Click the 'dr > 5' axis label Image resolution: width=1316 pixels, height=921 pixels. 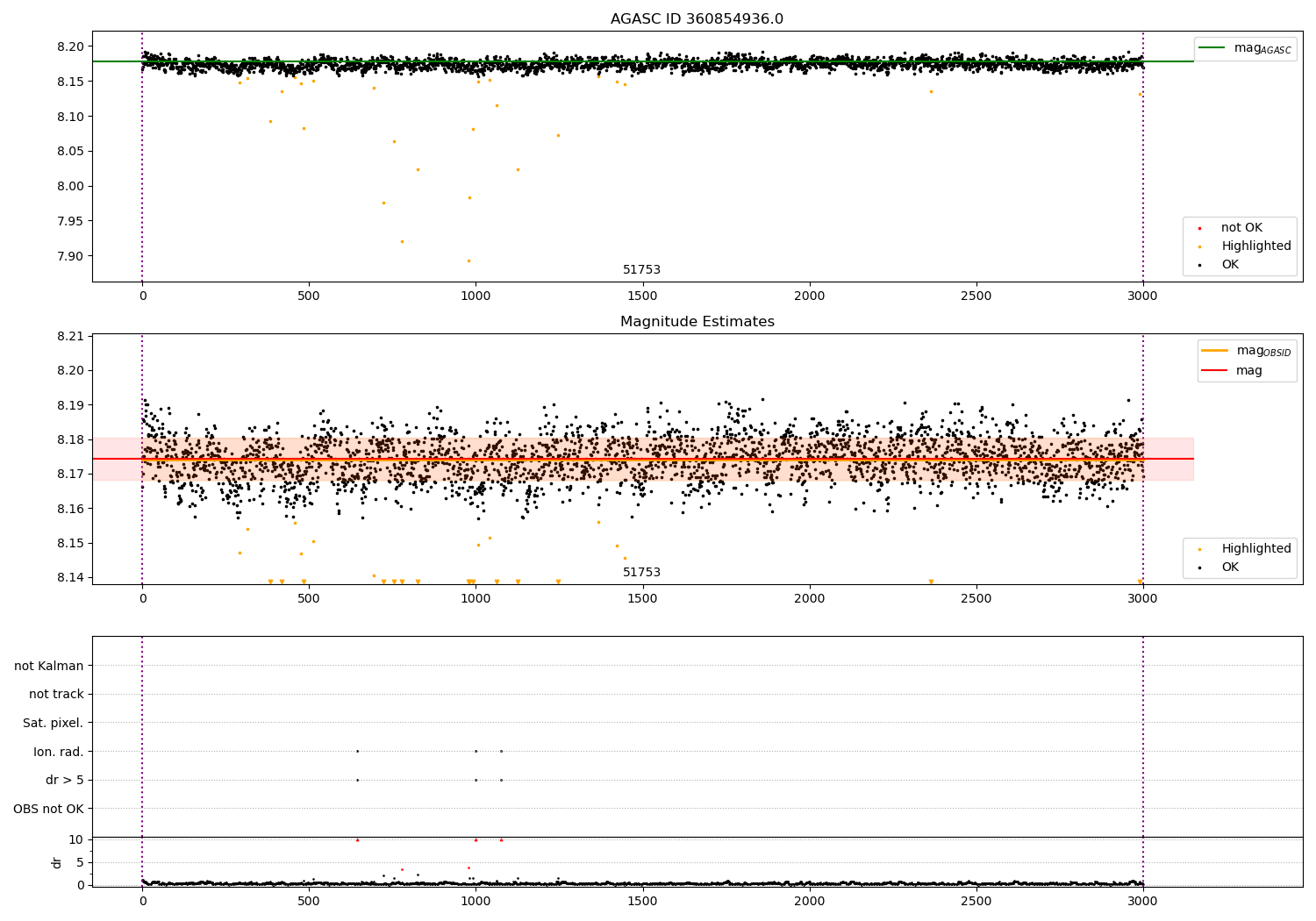65,781
